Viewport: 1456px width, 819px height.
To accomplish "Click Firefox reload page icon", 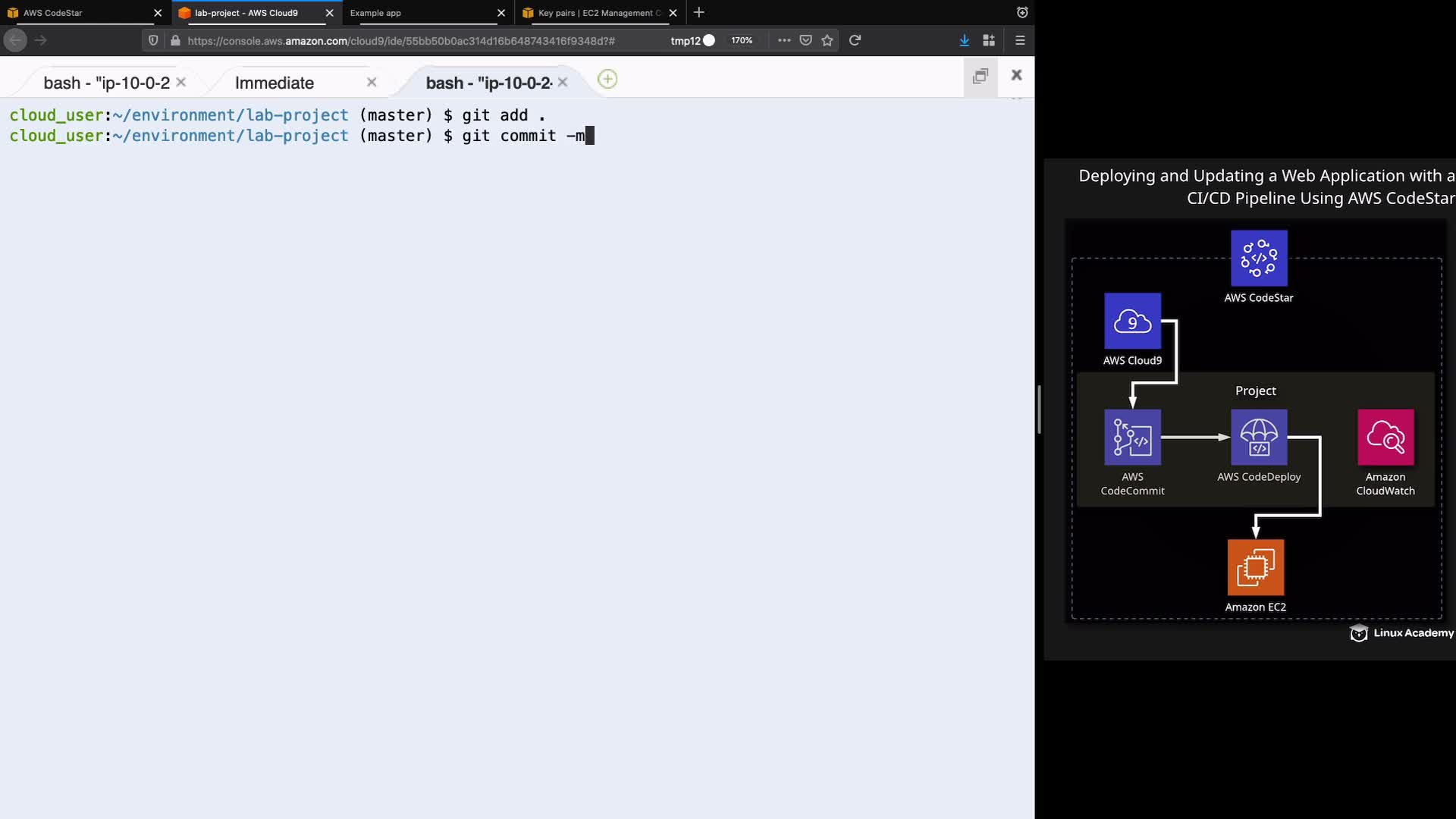I will (x=855, y=40).
